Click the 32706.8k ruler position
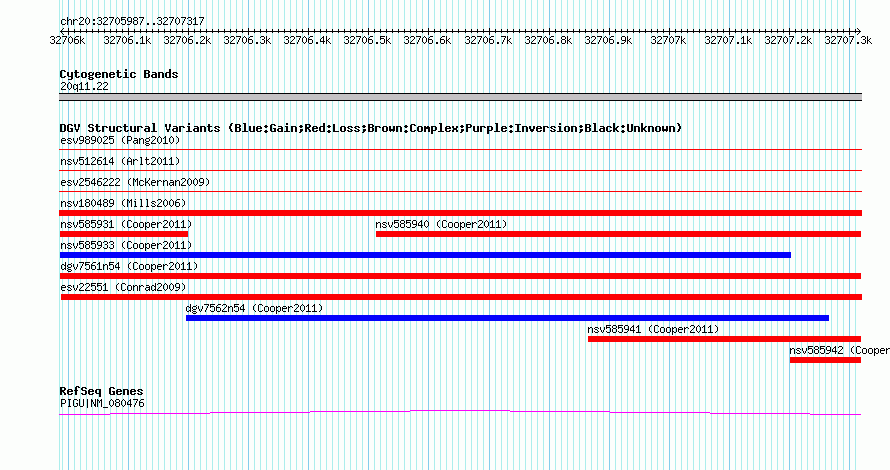The width and height of the screenshot is (890, 470). tap(548, 40)
